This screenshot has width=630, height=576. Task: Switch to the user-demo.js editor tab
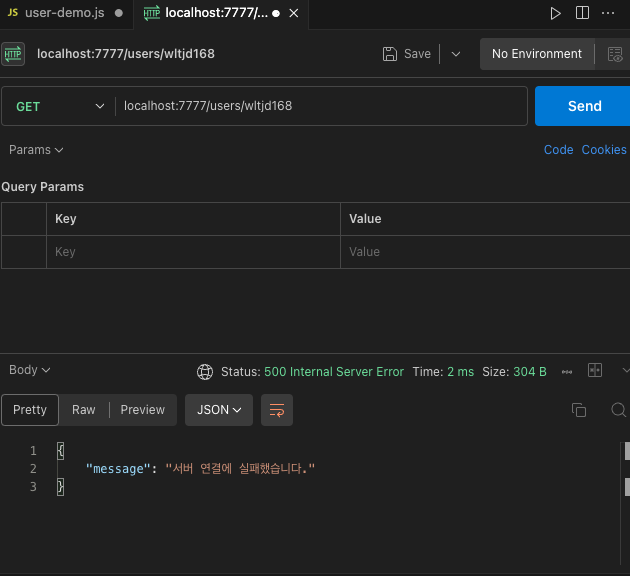[65, 13]
